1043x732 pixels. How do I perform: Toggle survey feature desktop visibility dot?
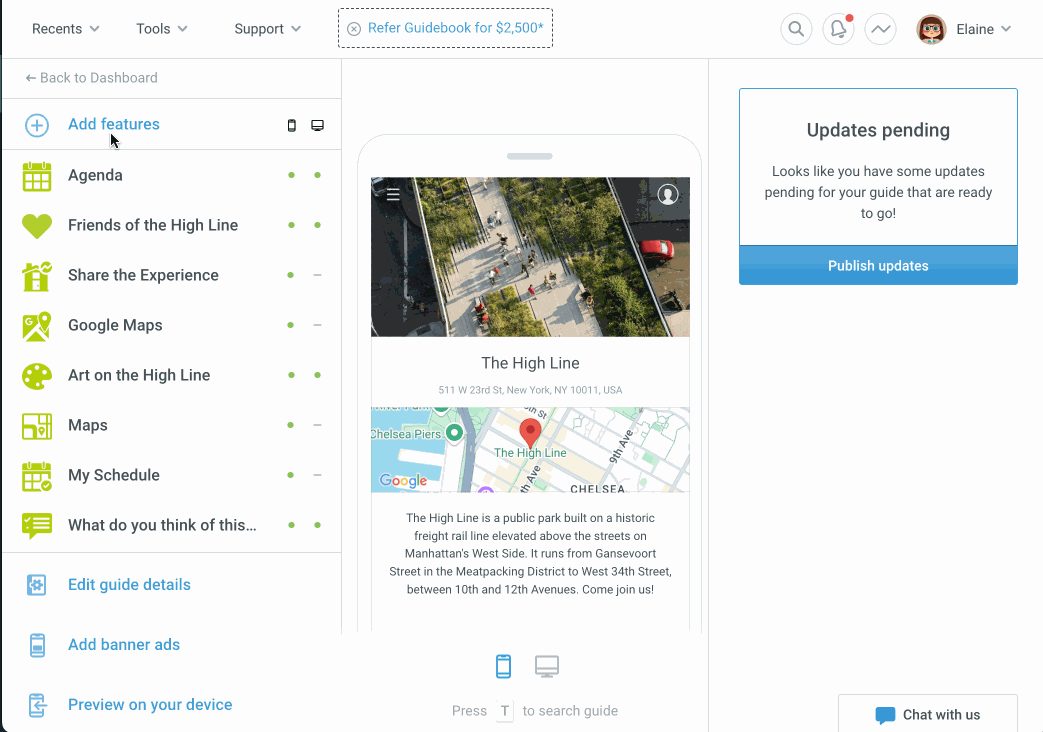click(x=317, y=525)
